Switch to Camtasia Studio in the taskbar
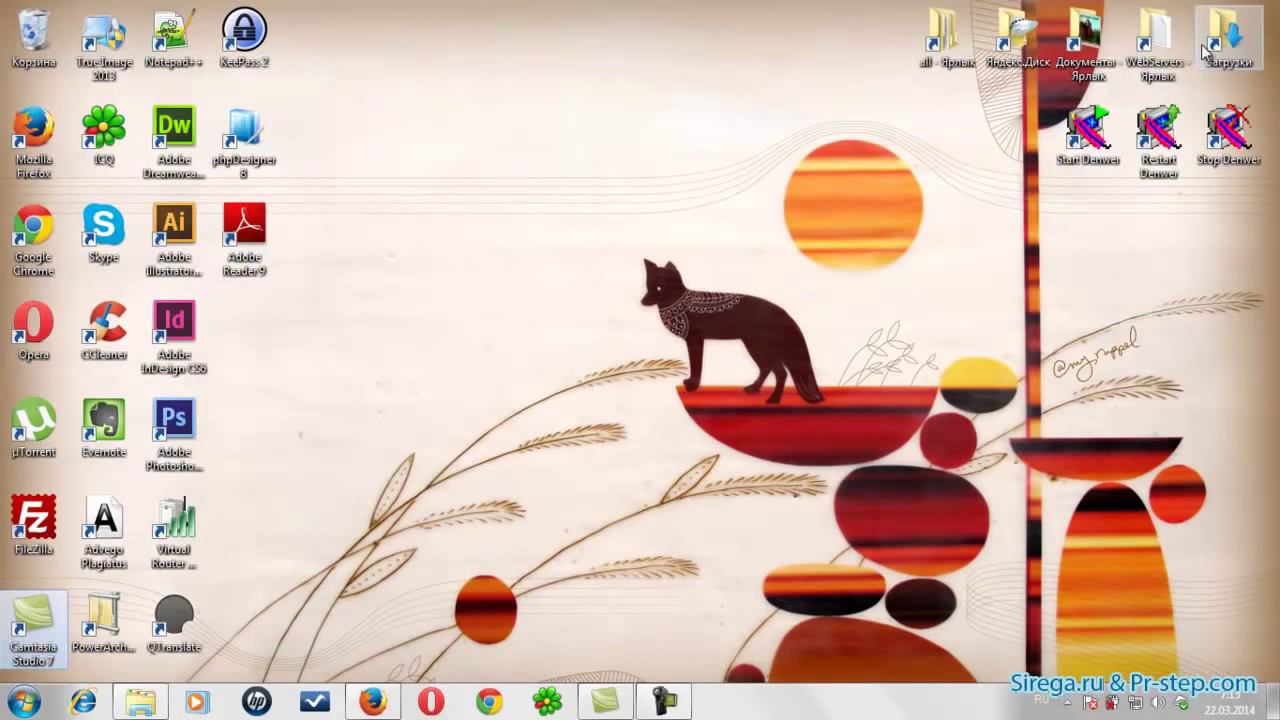Screen dimensions: 1280x720 coord(605,702)
